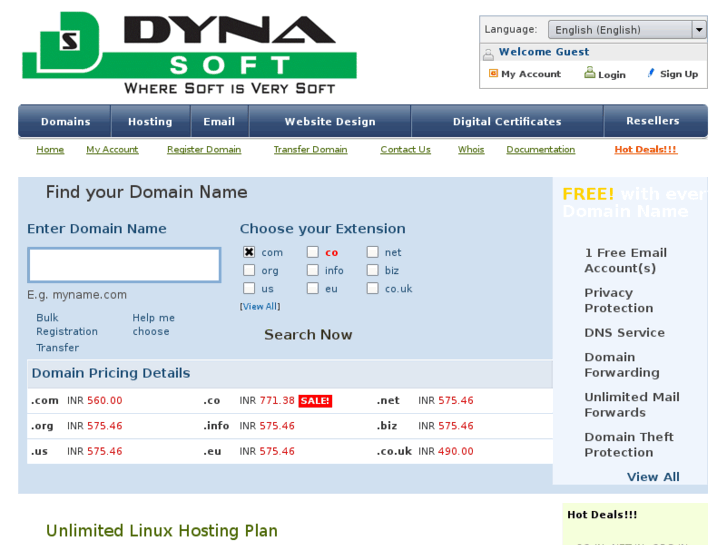Click the .co price INR 771.38
The image size is (727, 545).
tap(267, 400)
